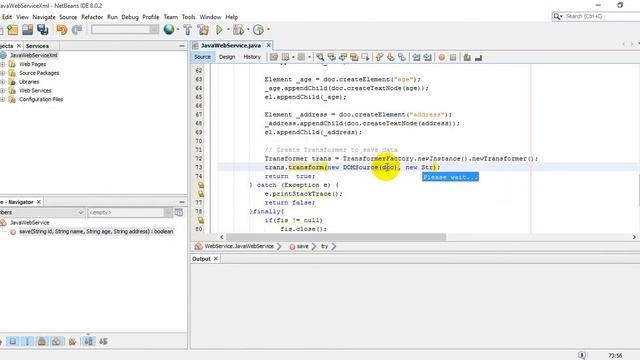Open the browser globe dropdown arrow
The width and height of the screenshot is (640, 360).
point(178,29)
